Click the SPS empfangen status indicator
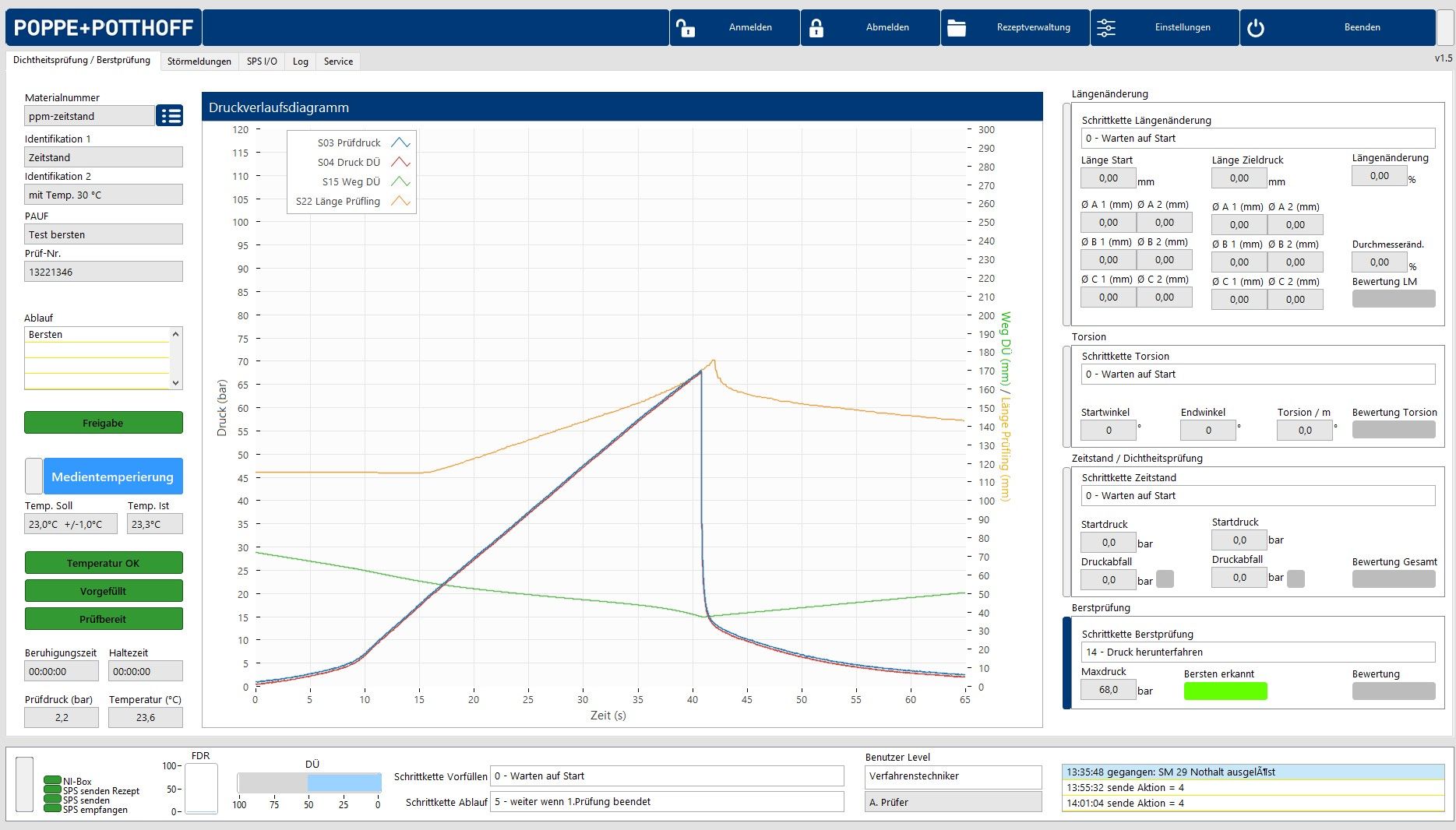1456x830 pixels. click(52, 810)
